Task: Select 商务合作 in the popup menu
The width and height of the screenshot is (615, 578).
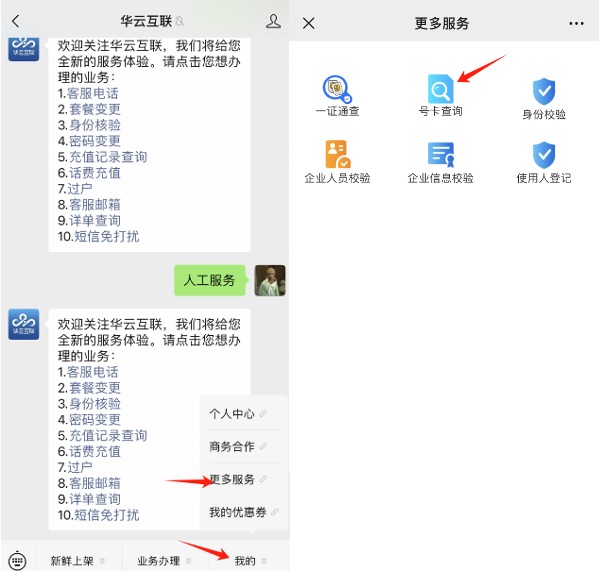Action: 240,446
